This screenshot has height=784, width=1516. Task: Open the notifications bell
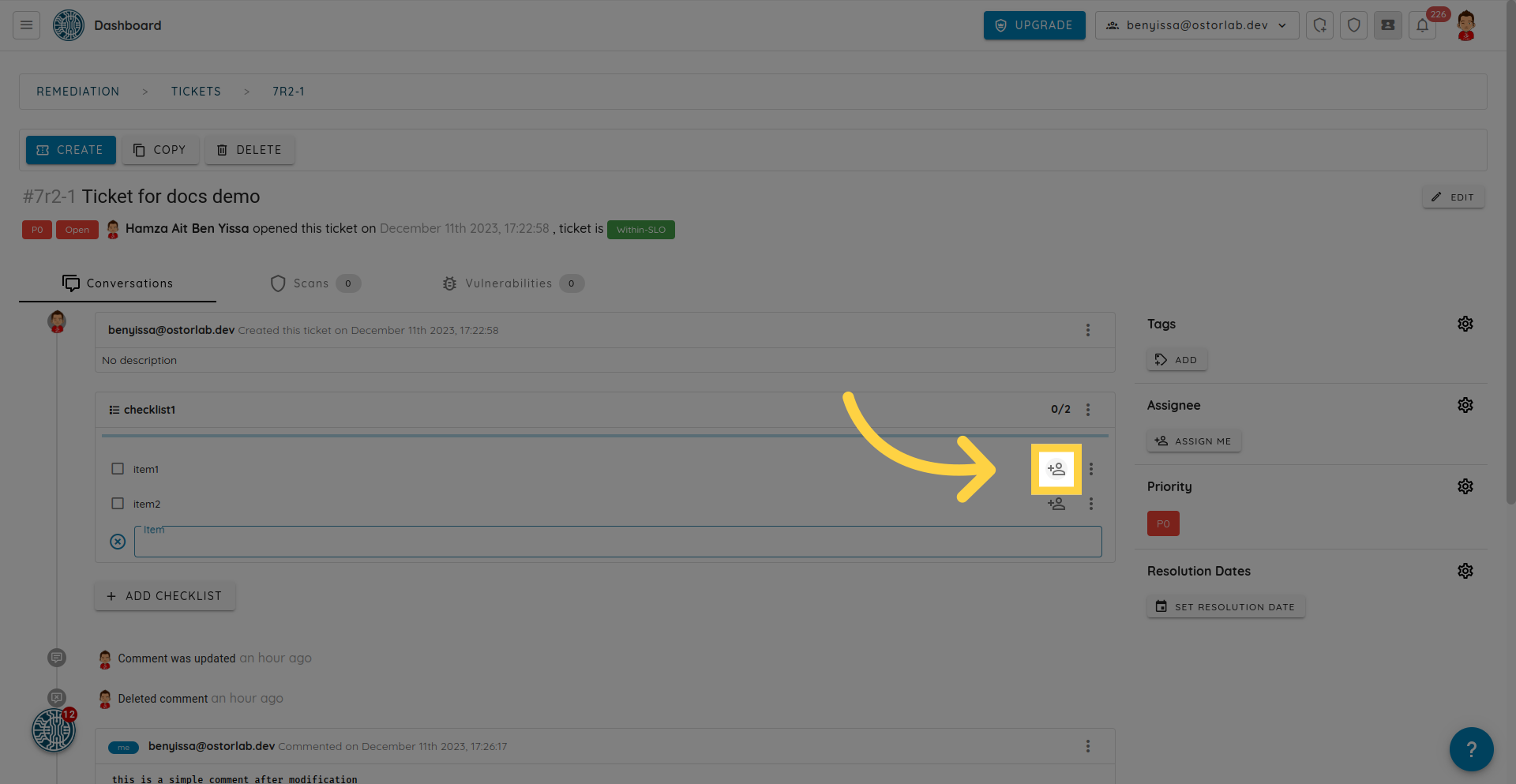[1422, 25]
